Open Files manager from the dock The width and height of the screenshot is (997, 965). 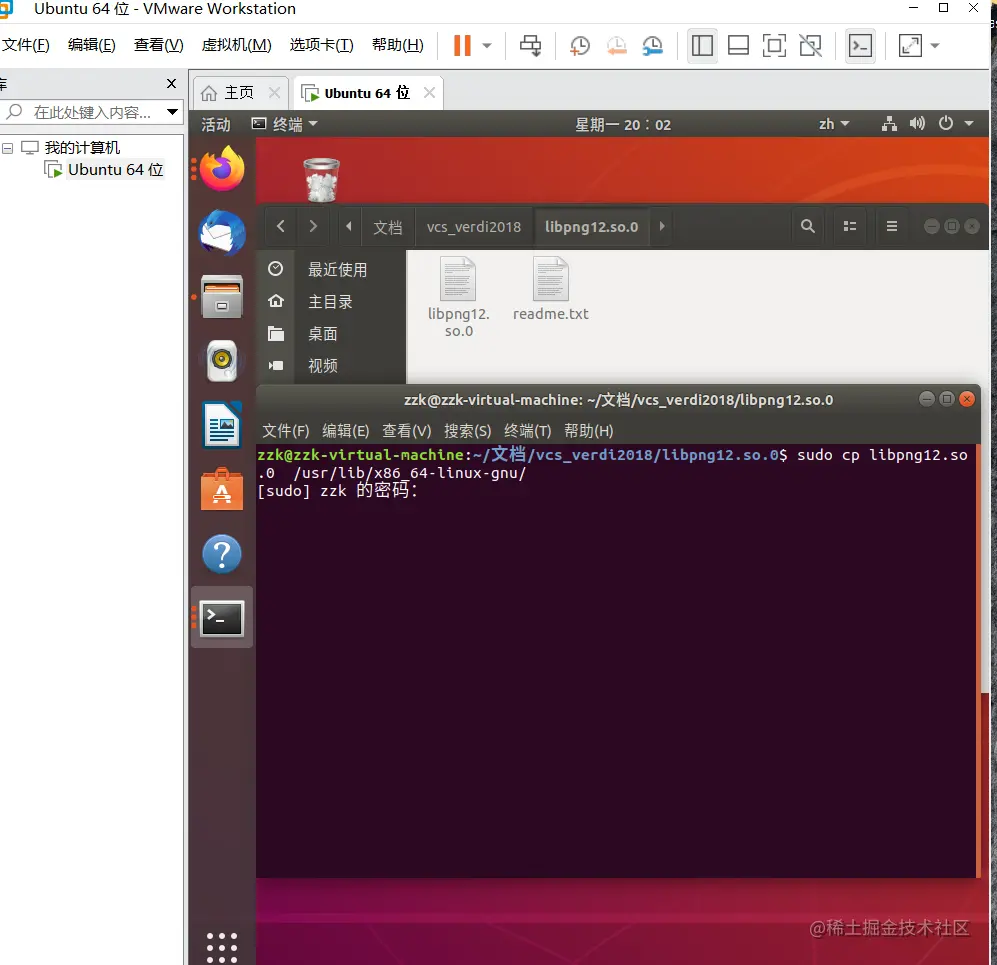tap(222, 297)
